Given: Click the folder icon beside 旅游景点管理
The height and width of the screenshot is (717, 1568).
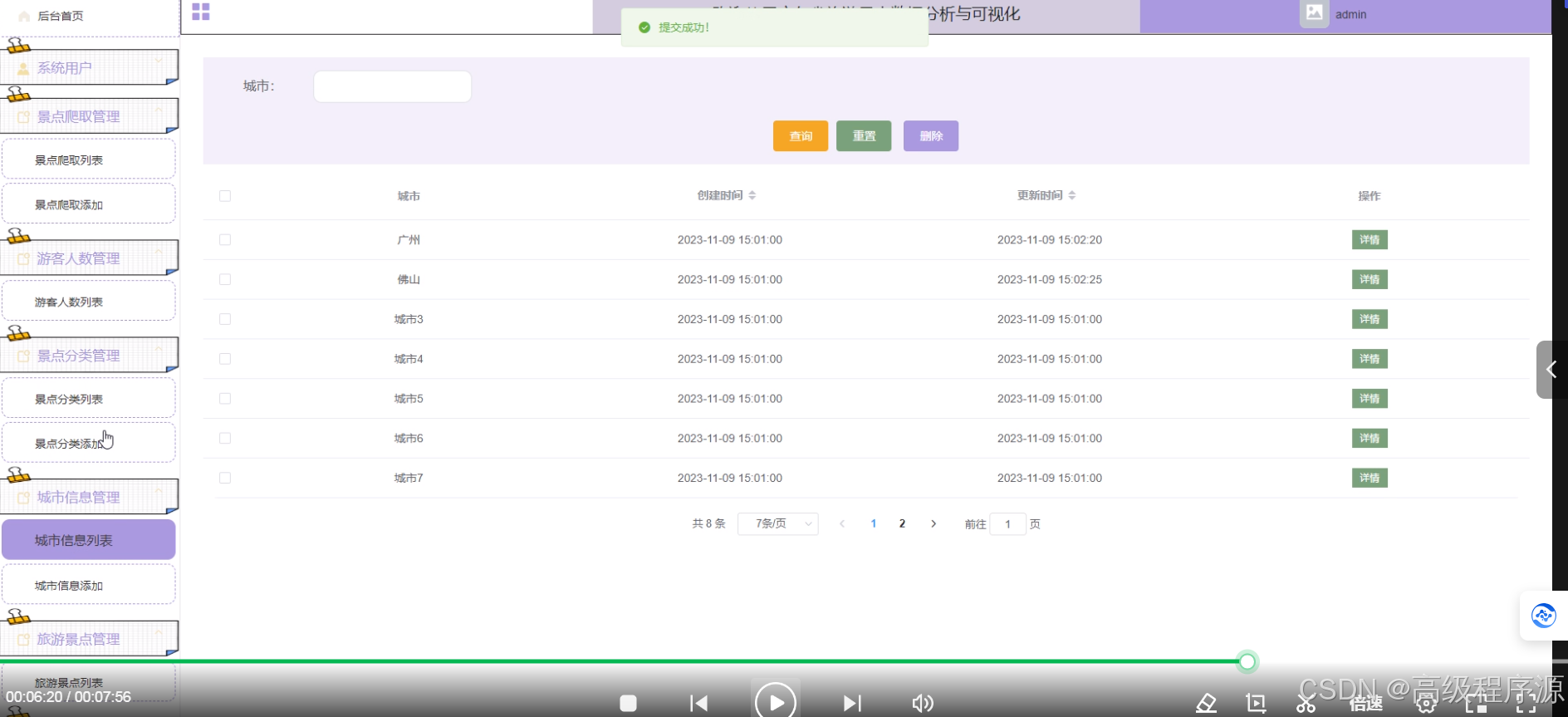Looking at the screenshot, I should click(x=23, y=640).
